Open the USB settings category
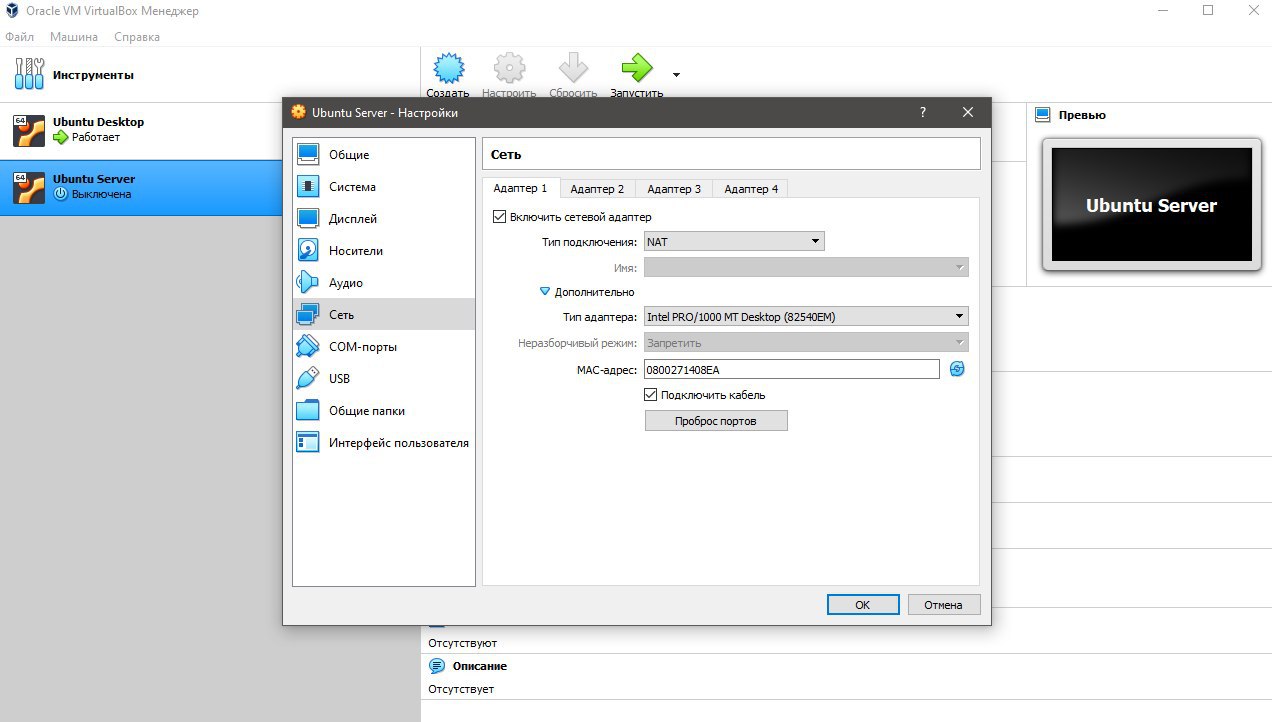1272x722 pixels. pos(383,379)
